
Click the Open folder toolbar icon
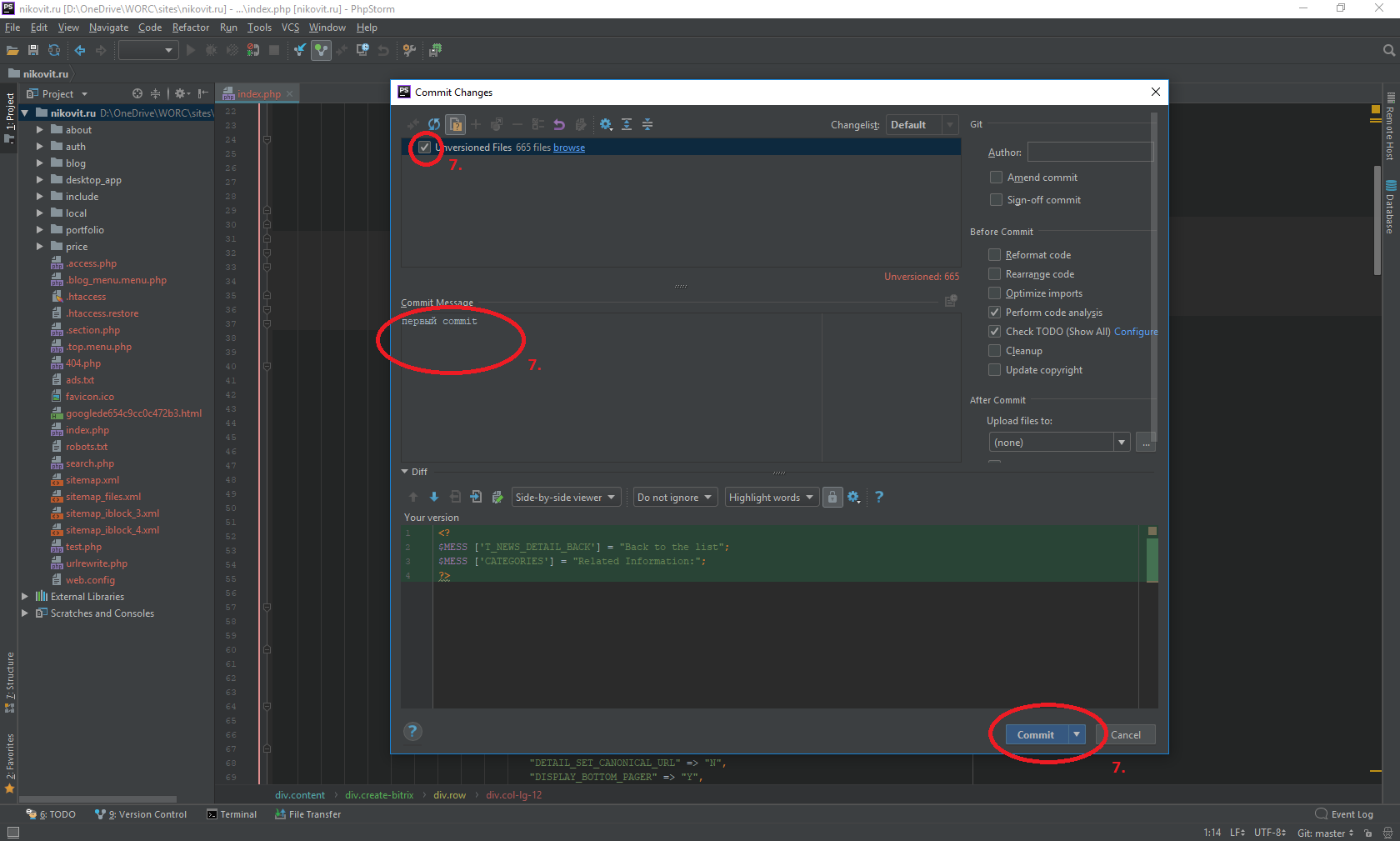click(x=12, y=50)
